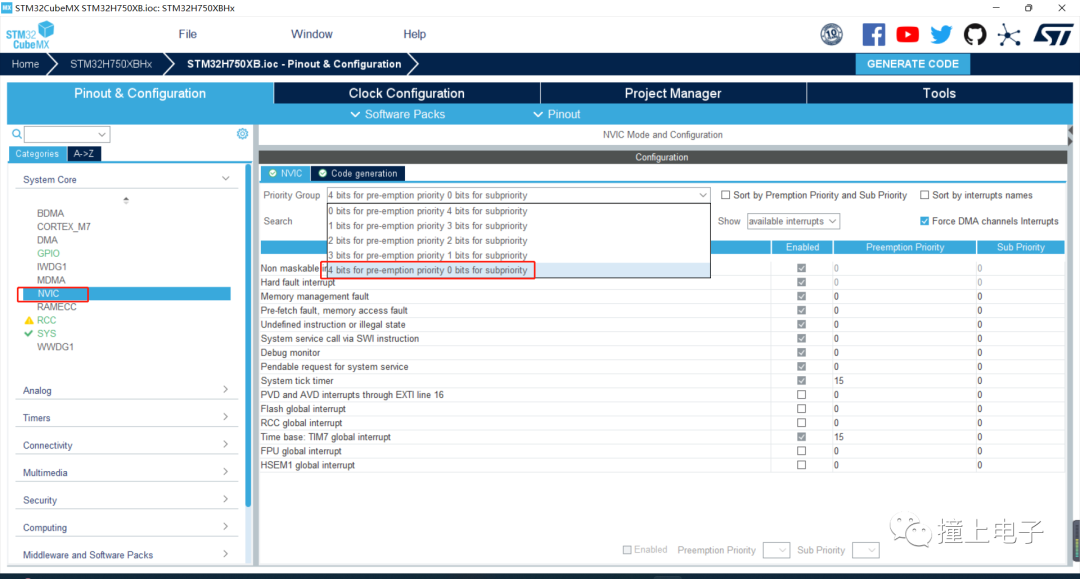This screenshot has width=1080, height=579.
Task: Choose 2 bits for pre-emption priority option
Action: tap(518, 241)
